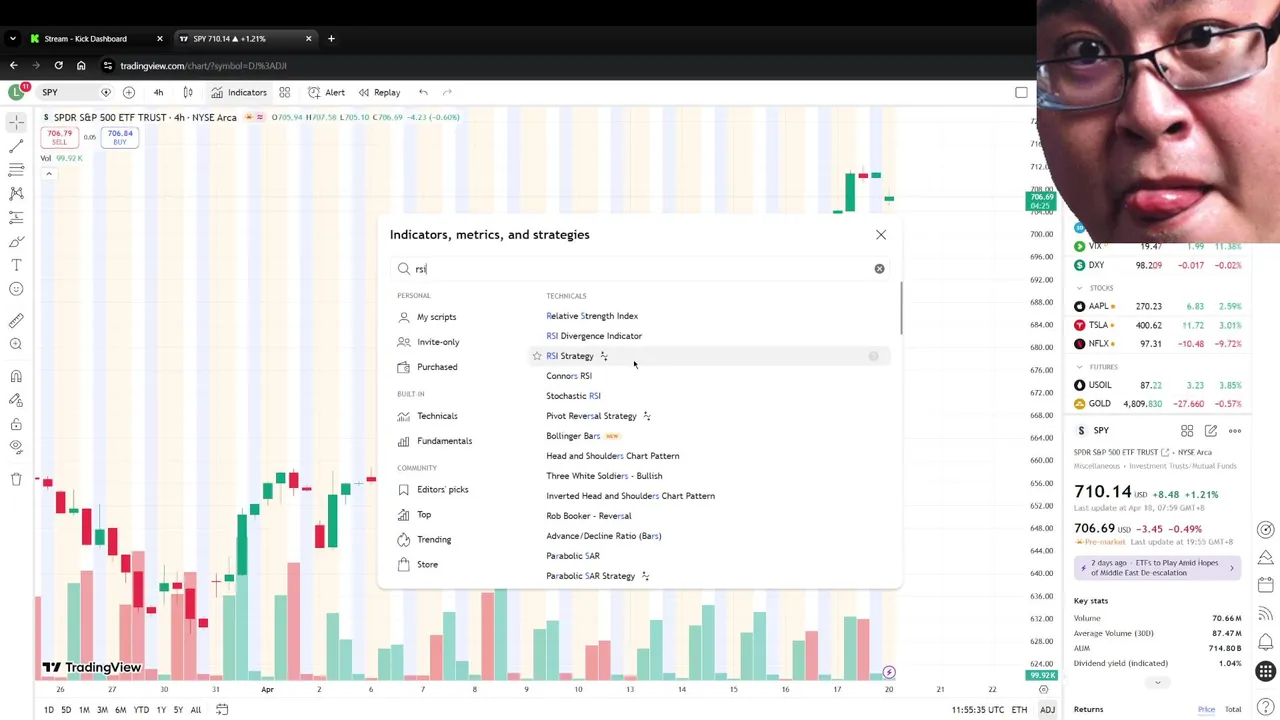Image resolution: width=1280 pixels, height=720 pixels.
Task: Open the emoji icons tool
Action: pyautogui.click(x=16, y=290)
